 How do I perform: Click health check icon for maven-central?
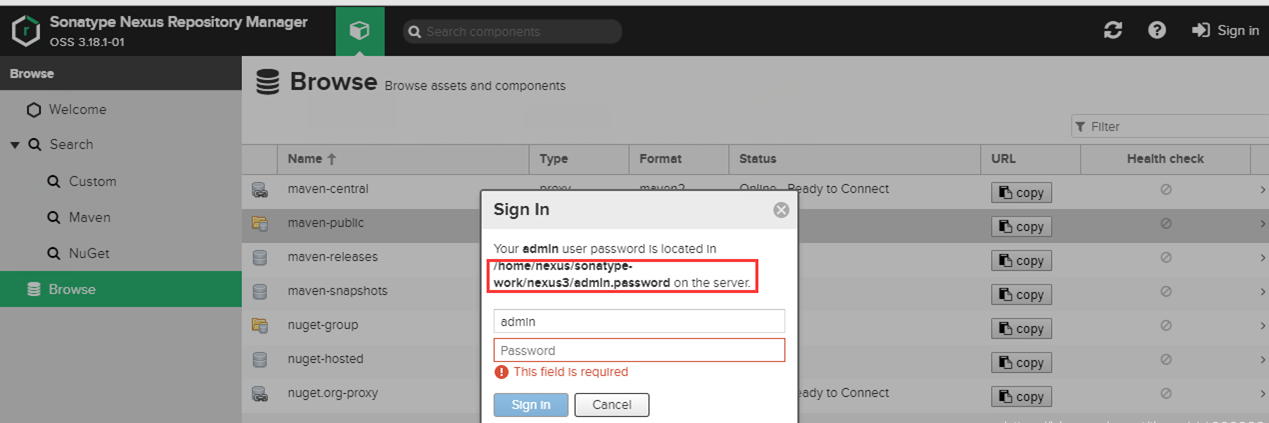(x=1166, y=190)
